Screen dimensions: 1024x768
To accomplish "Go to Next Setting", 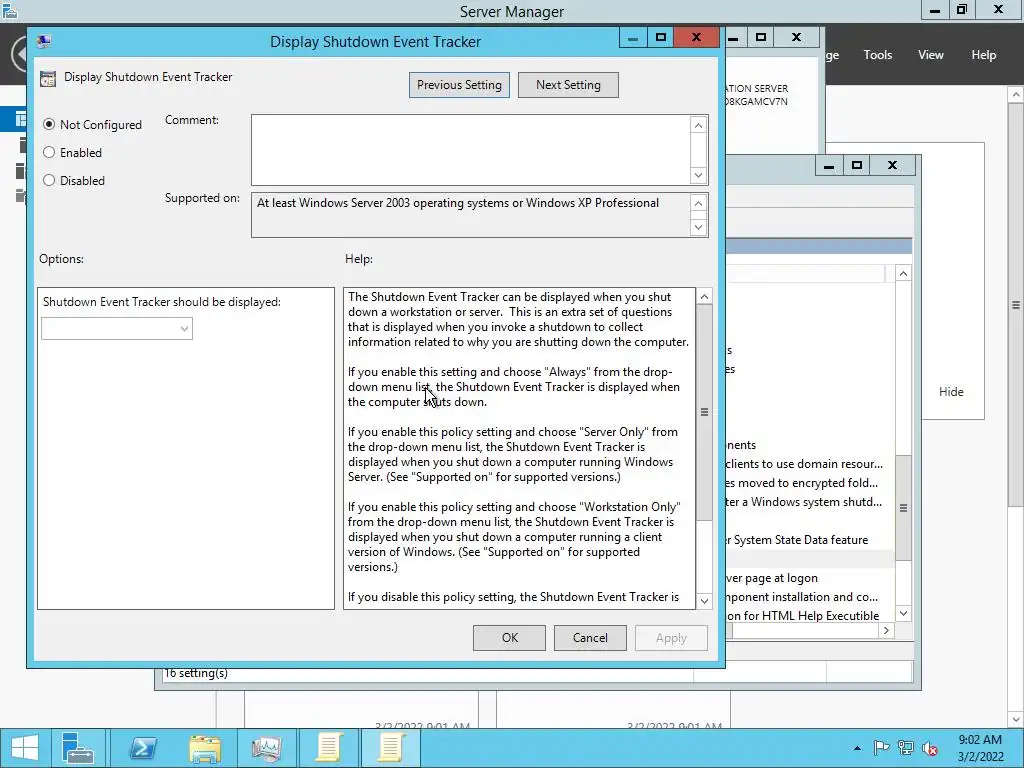I will tap(568, 85).
